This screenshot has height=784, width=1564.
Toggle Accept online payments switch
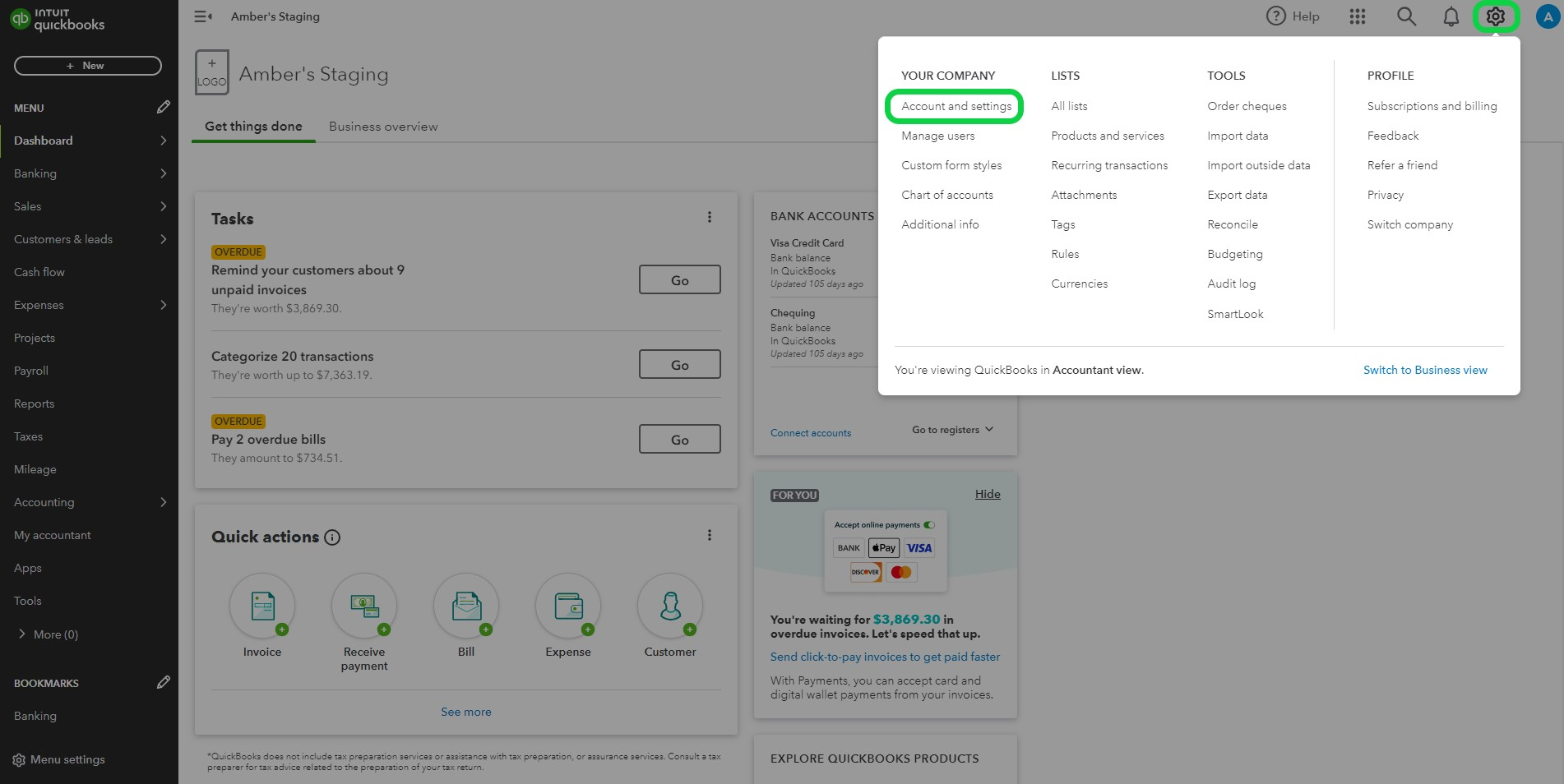tap(929, 524)
